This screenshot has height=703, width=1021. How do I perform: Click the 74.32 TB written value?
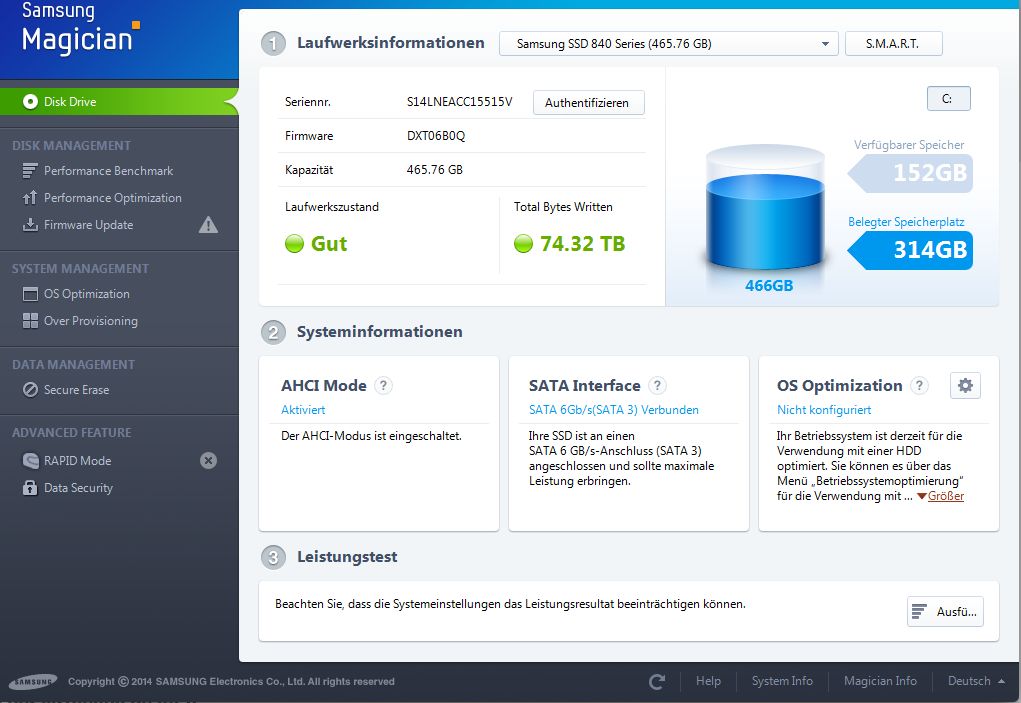point(570,243)
